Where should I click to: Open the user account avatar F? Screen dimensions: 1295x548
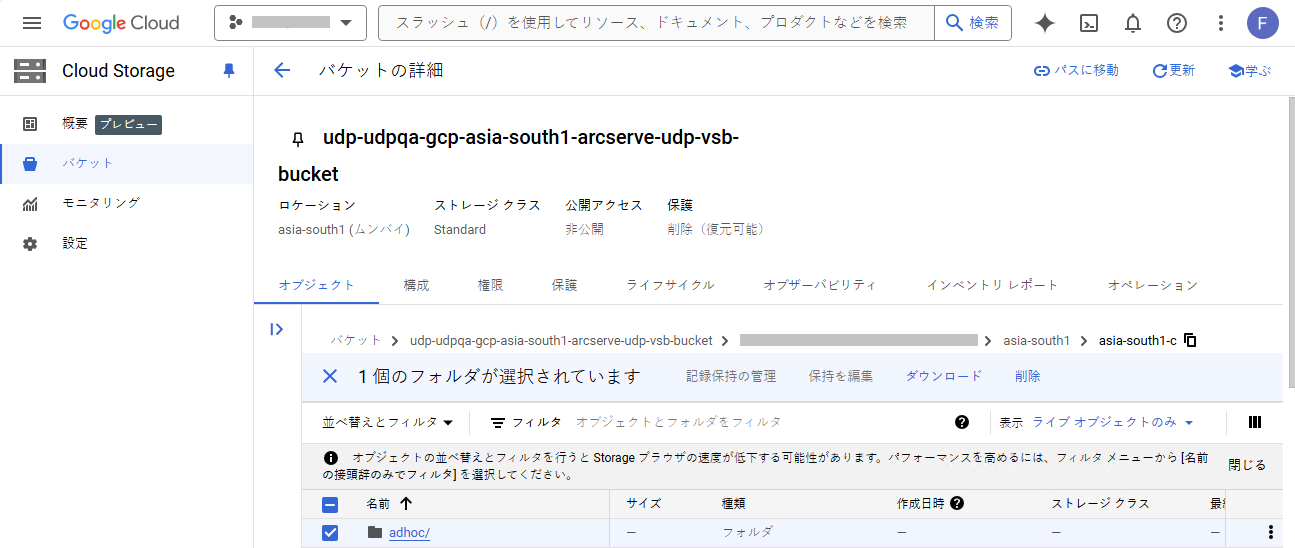pos(1263,23)
